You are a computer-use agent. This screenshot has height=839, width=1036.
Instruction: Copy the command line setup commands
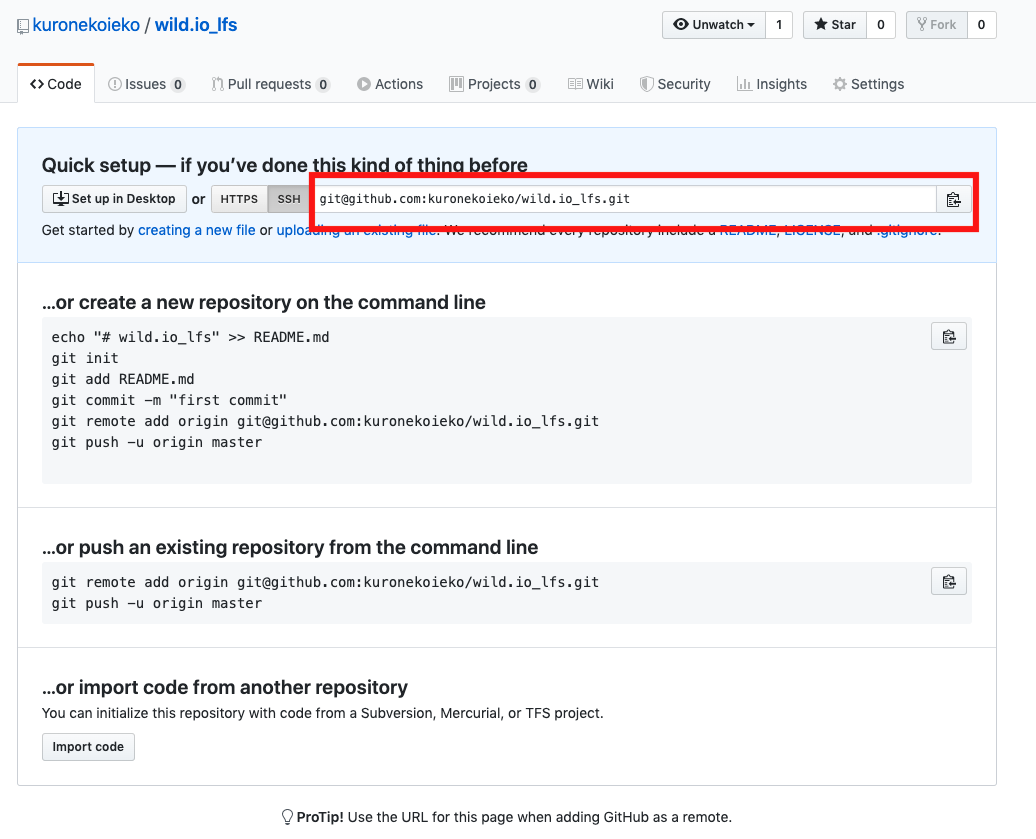(948, 336)
